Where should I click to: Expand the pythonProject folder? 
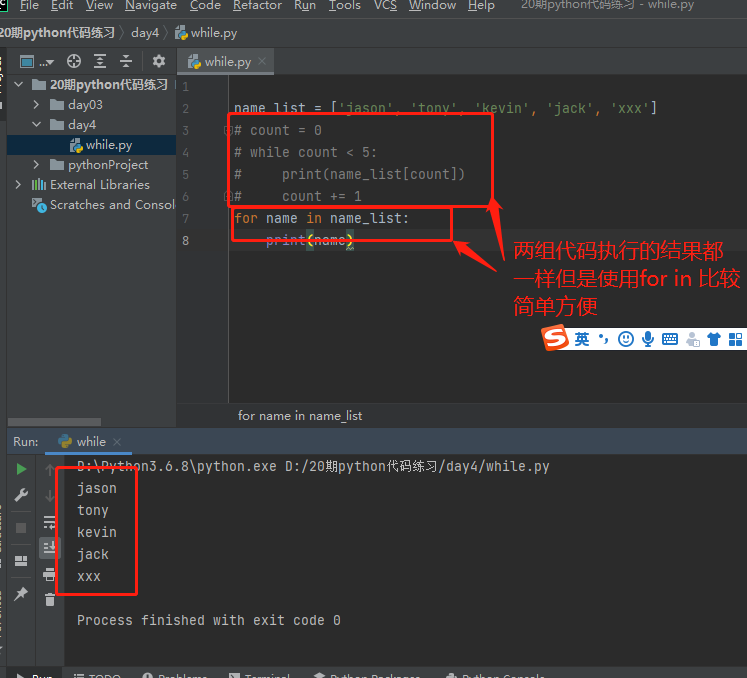pos(36,165)
